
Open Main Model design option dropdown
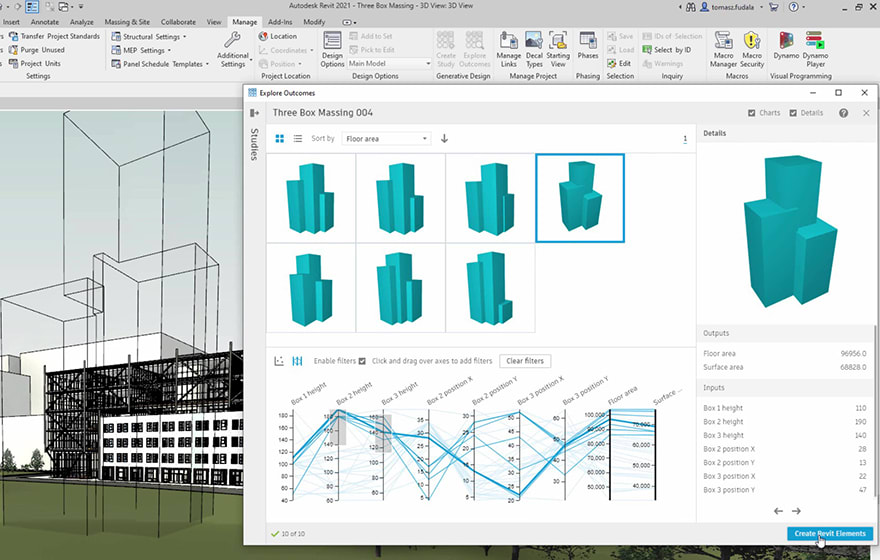(389, 63)
